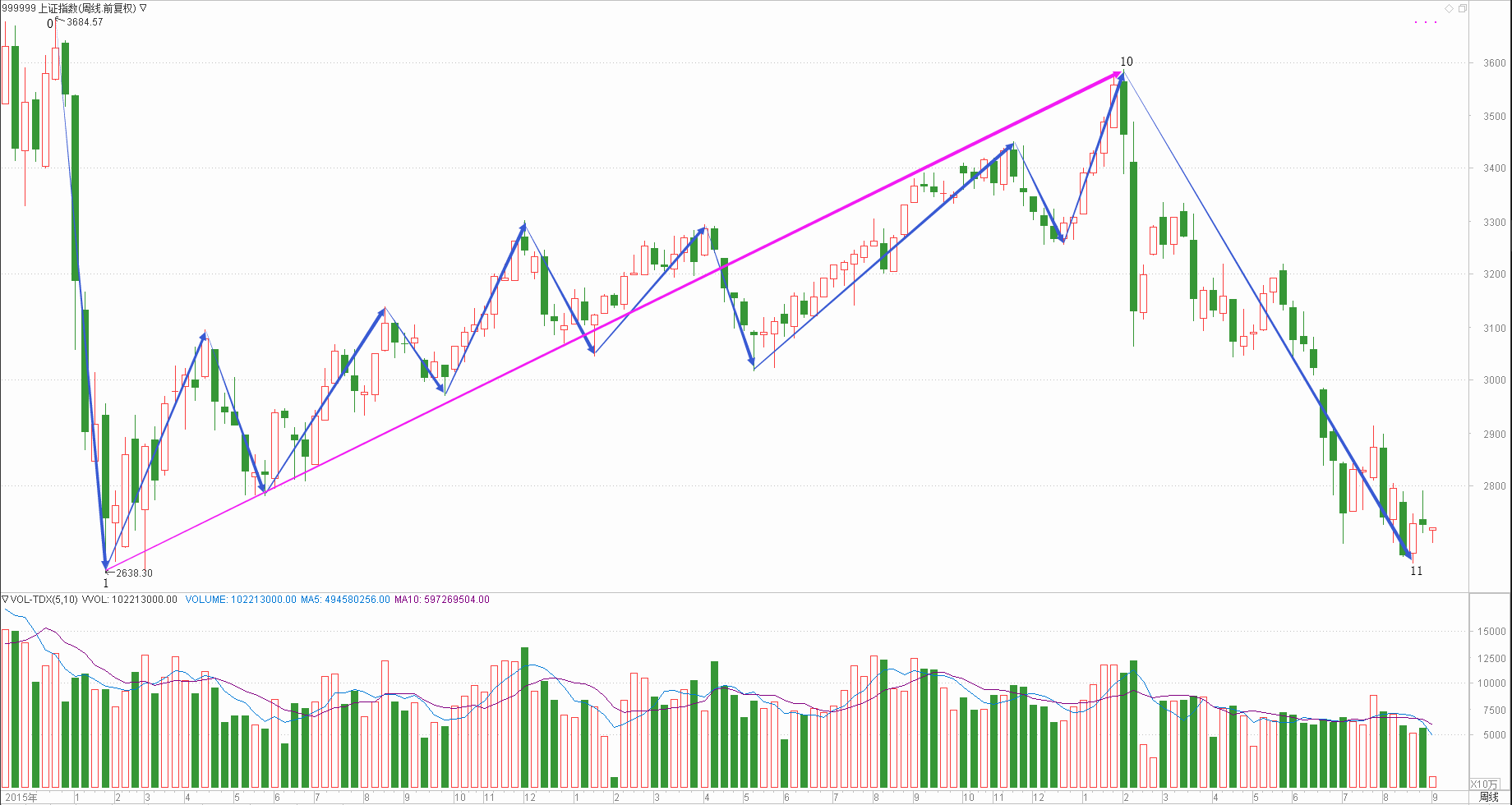Select wave marker labeled 1 at bottom-left low
The image size is (1512, 805).
[x=105, y=583]
